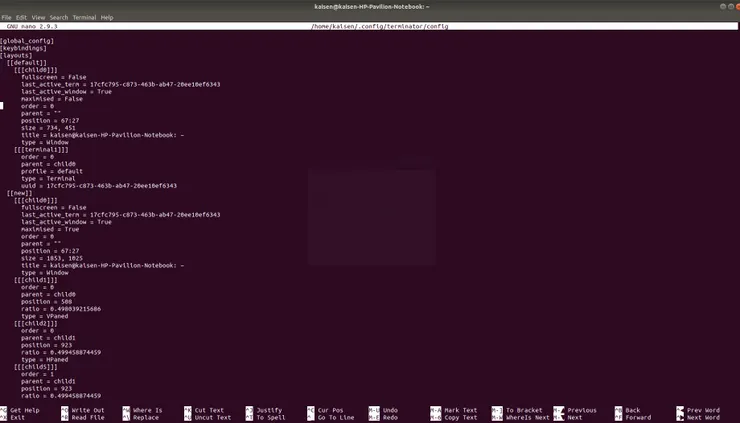Image resolution: width=740 pixels, height=423 pixels.
Task: Click the Prev Word shortcut label
Action: point(703,410)
